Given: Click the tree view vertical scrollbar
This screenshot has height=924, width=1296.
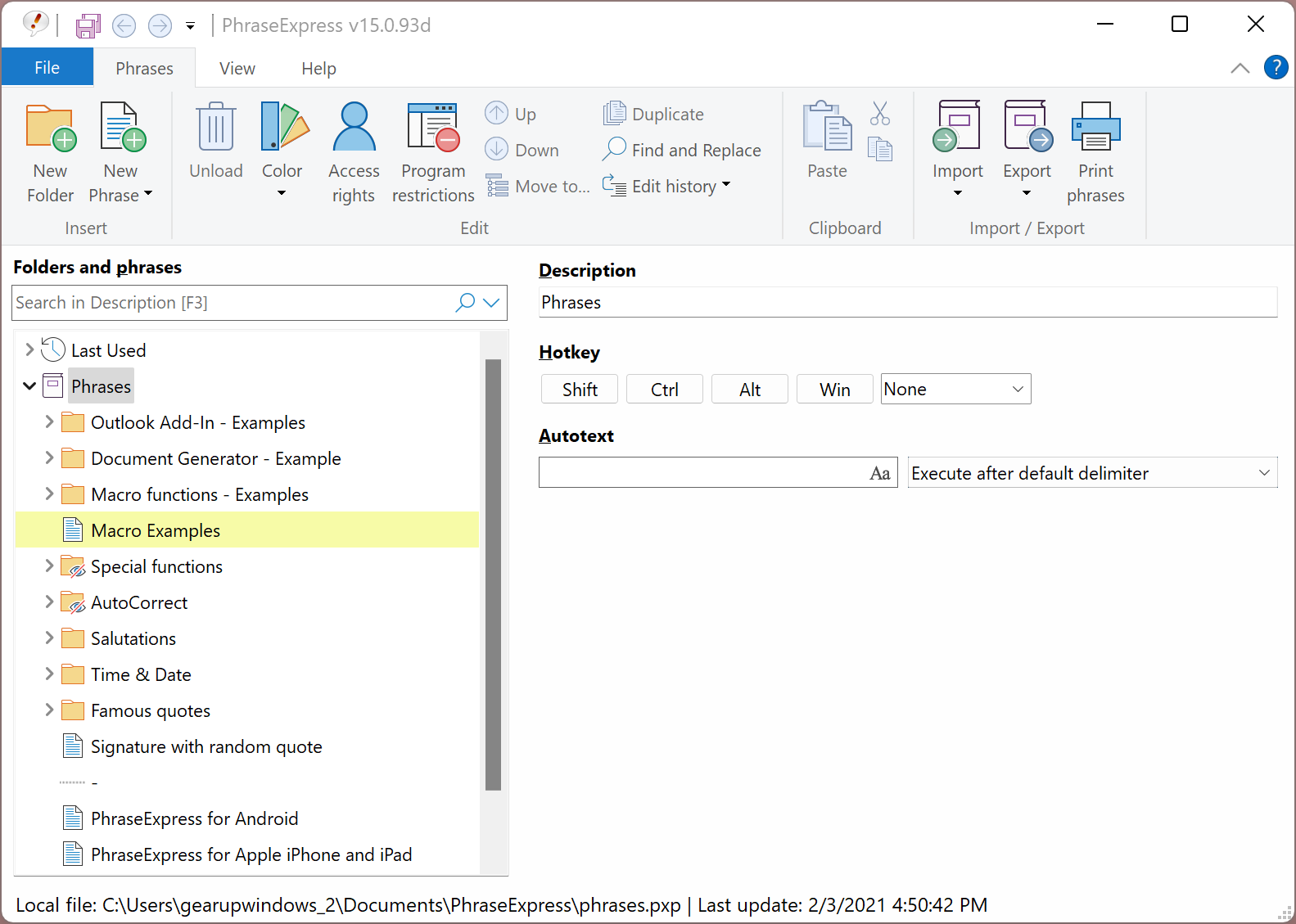Looking at the screenshot, I should point(493,575).
